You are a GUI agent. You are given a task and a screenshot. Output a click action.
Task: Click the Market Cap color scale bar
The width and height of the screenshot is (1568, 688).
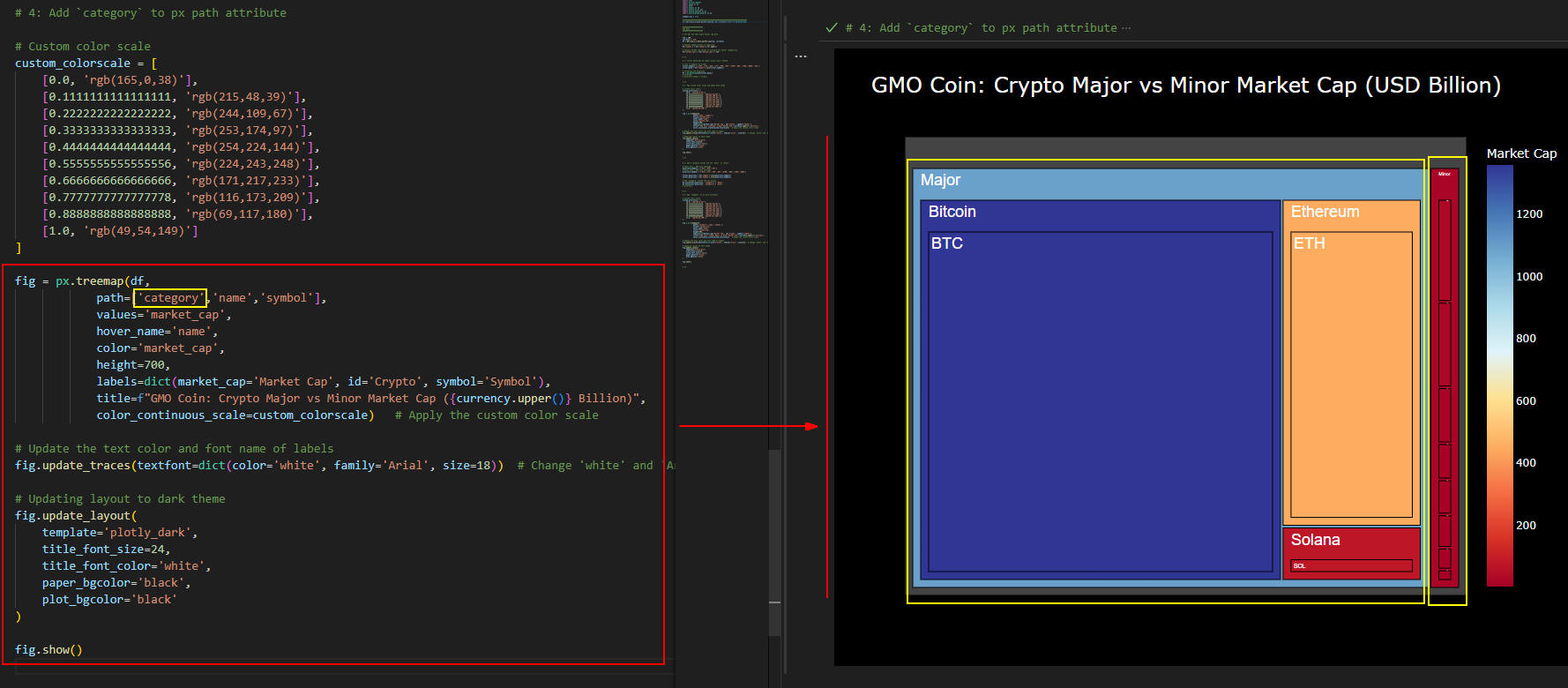coord(1499,376)
